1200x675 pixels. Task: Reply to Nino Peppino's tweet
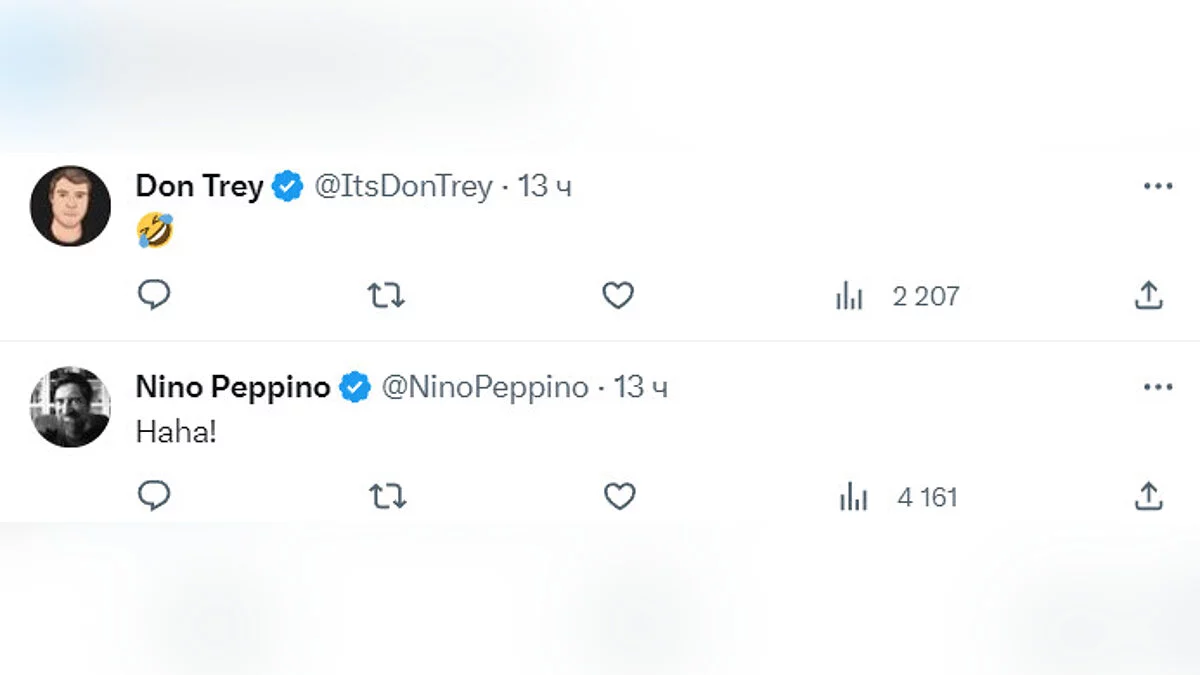(x=154, y=496)
